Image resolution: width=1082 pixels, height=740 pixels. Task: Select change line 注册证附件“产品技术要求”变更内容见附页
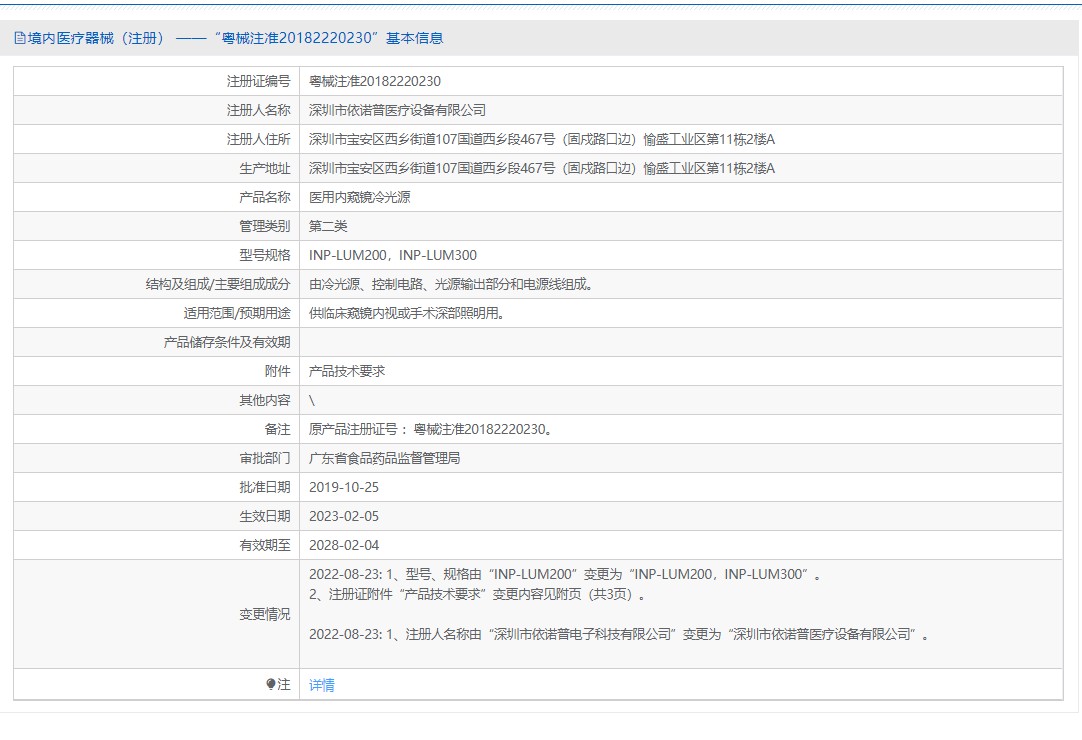478,594
